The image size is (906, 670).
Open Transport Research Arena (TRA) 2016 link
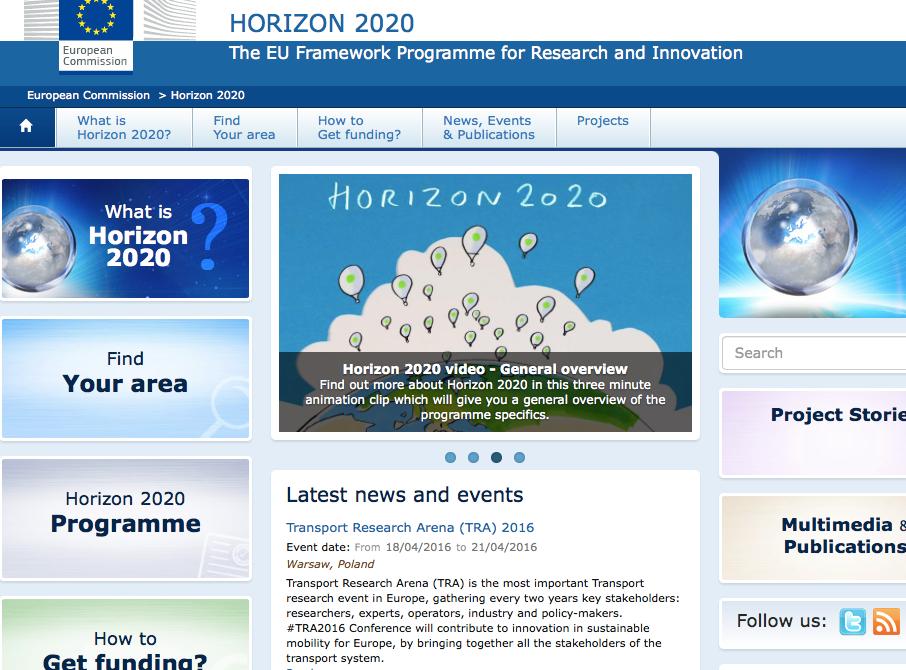tap(410, 527)
